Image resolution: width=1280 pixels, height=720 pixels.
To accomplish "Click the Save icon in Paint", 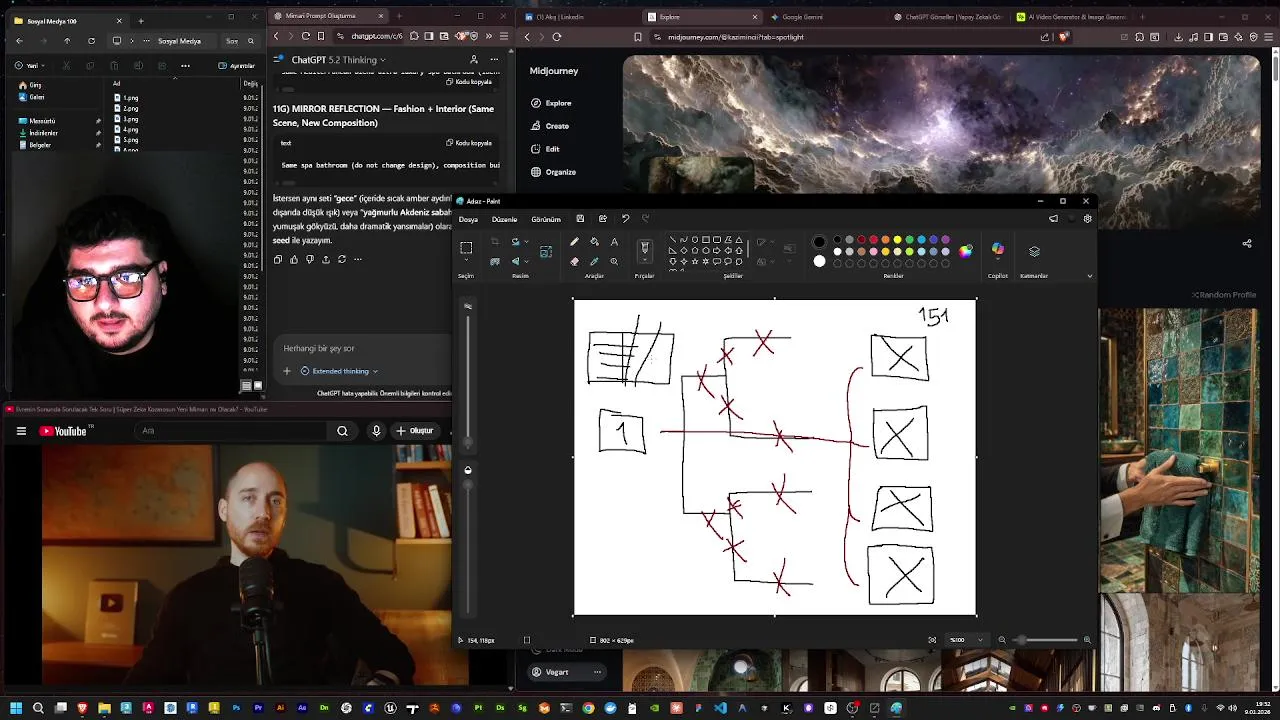I will [x=580, y=219].
